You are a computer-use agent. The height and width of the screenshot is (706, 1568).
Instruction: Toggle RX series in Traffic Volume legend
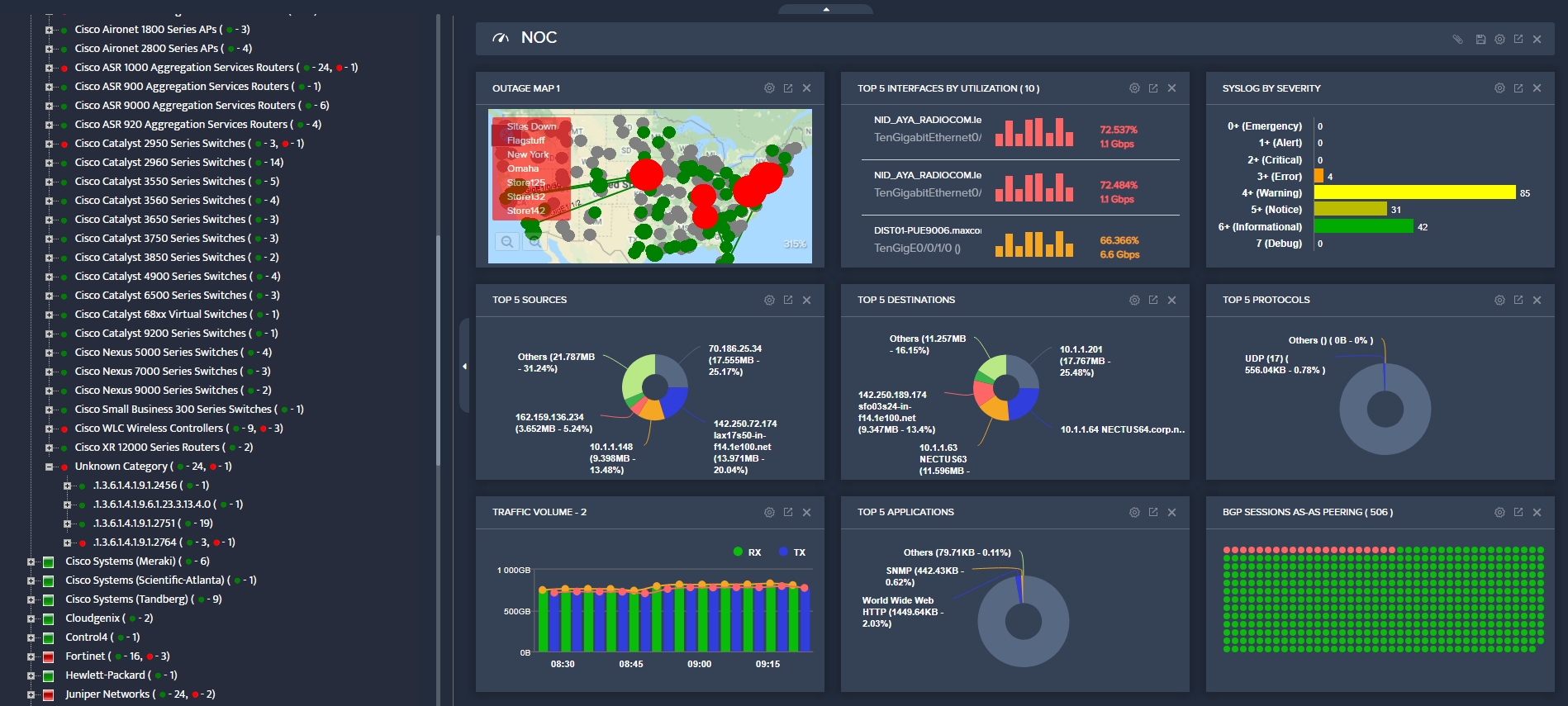coord(747,552)
